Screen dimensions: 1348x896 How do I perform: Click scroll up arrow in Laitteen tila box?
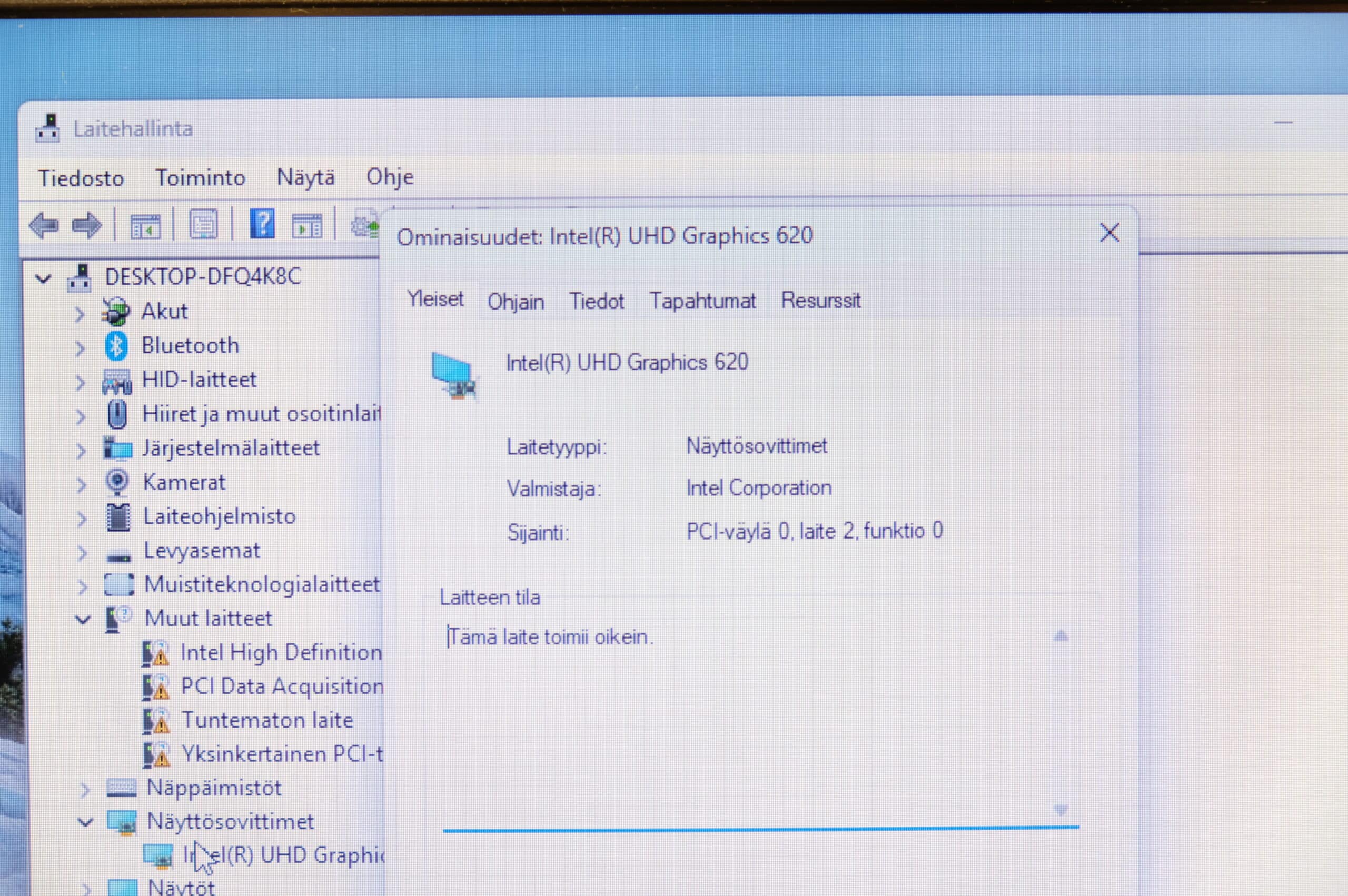coord(1060,635)
